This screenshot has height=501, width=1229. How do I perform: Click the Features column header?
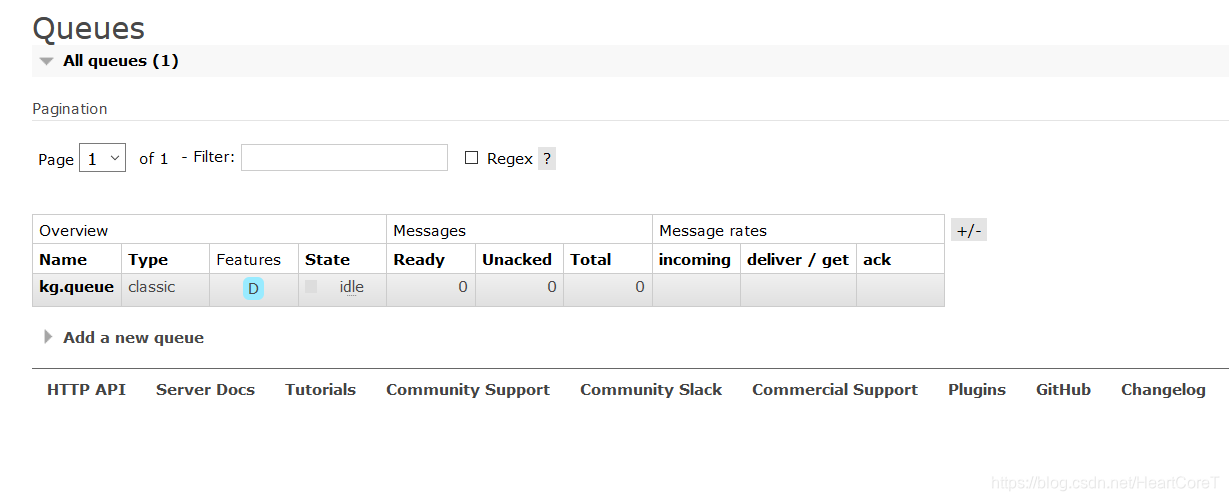click(x=249, y=260)
